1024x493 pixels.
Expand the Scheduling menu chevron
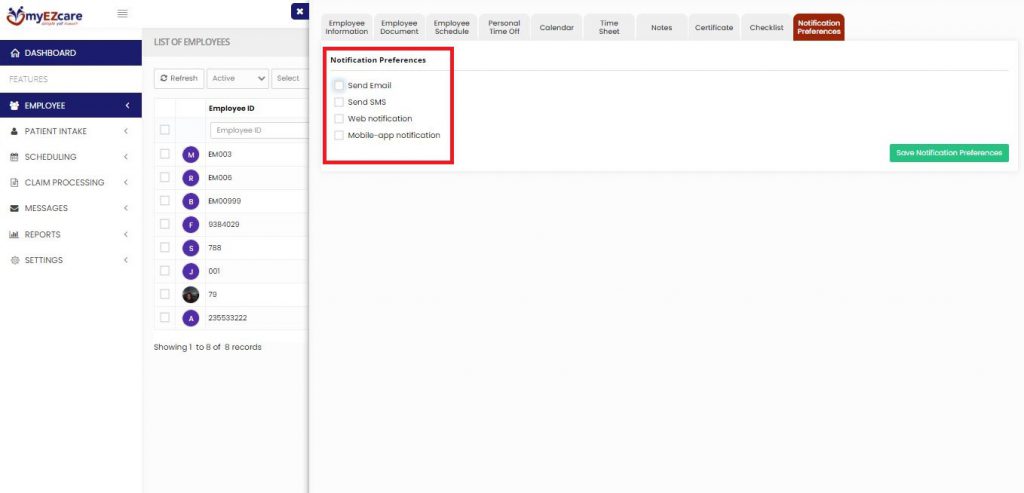(x=125, y=157)
